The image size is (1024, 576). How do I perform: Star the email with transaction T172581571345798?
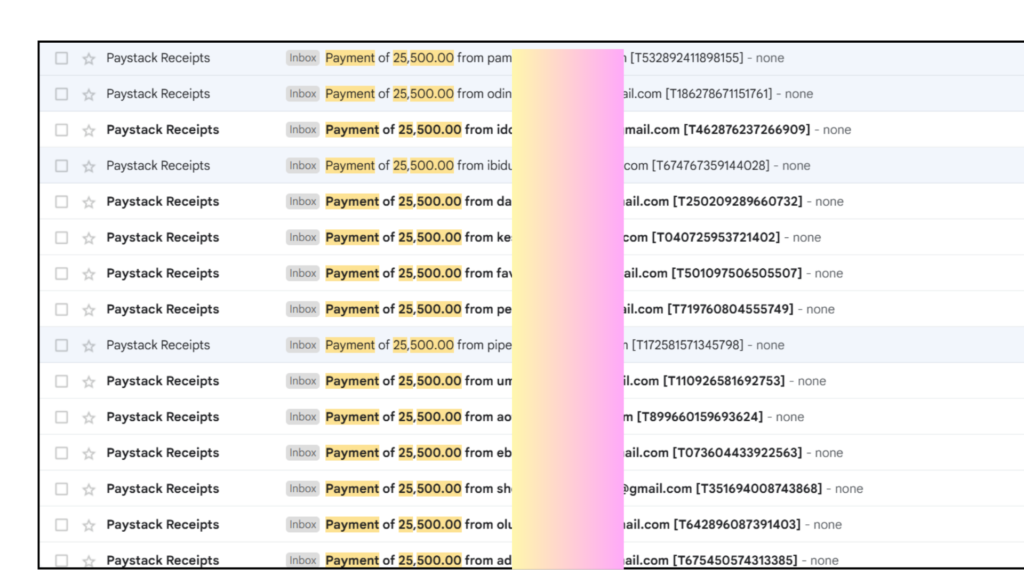tap(88, 346)
